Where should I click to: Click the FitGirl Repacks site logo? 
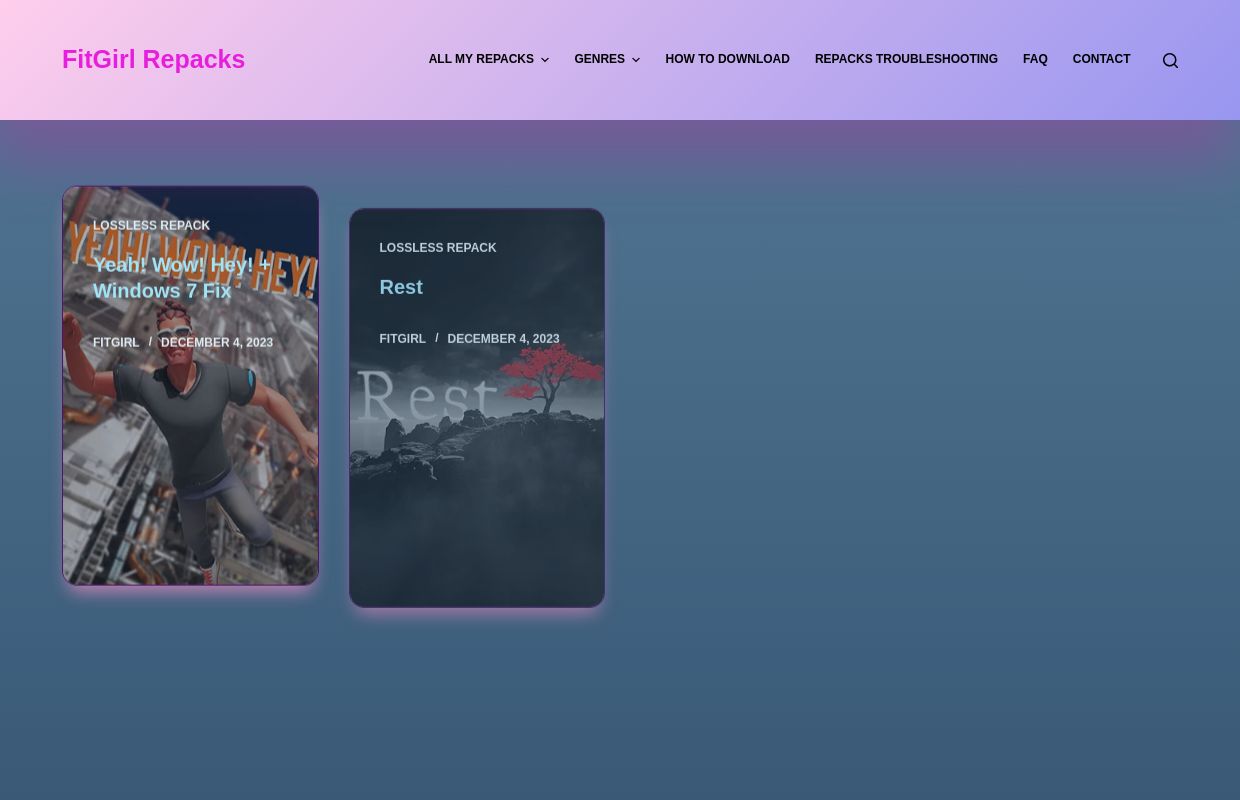point(153,59)
